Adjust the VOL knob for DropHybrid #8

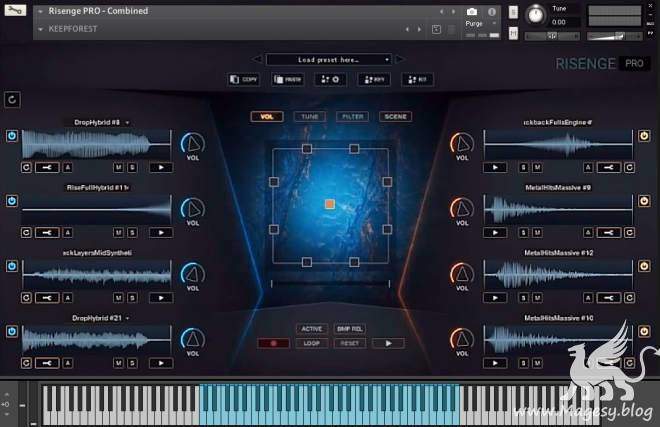[x=193, y=144]
